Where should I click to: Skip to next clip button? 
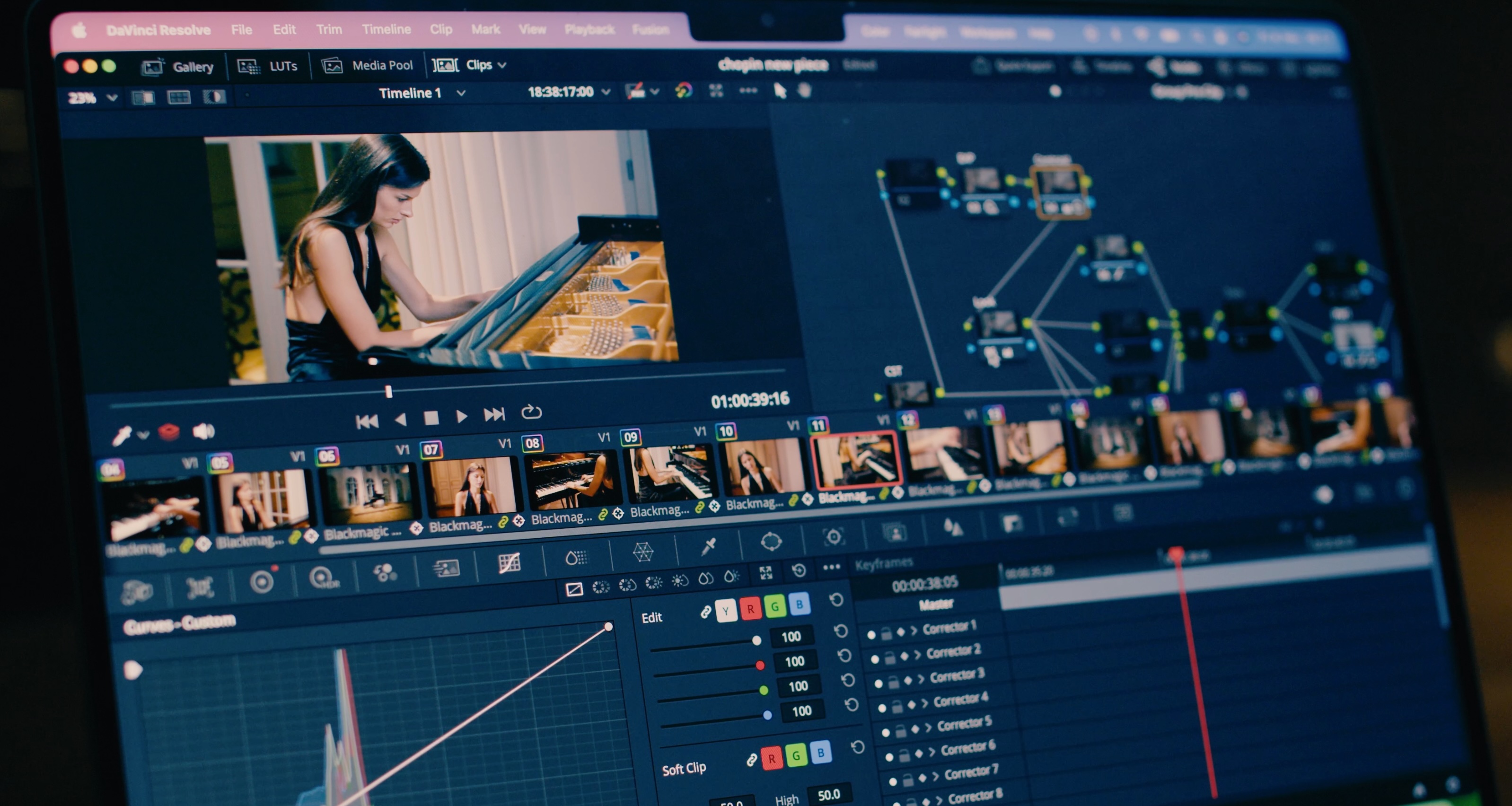pyautogui.click(x=494, y=414)
